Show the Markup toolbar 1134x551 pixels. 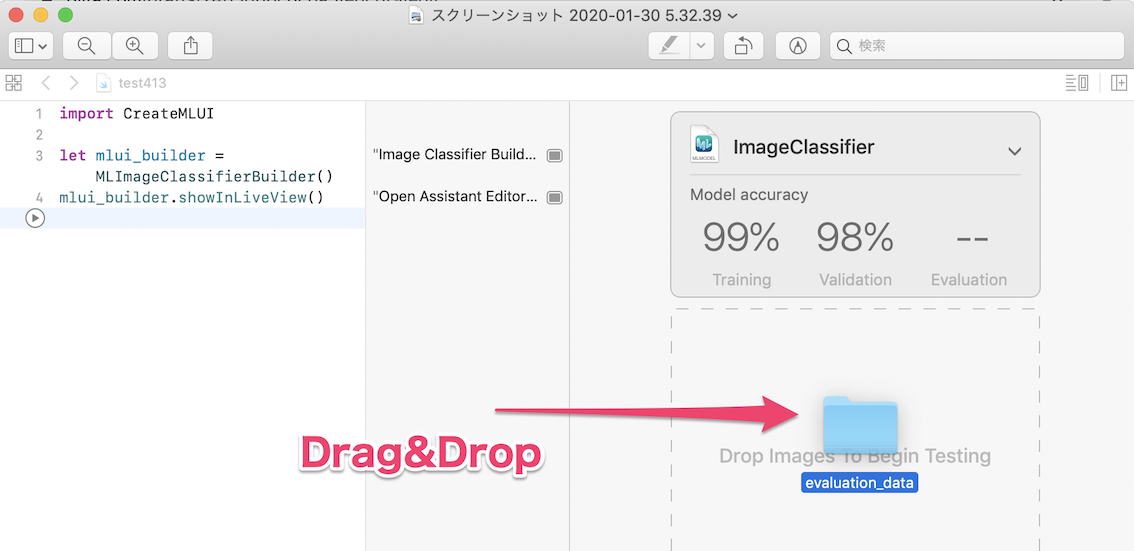[x=798, y=46]
